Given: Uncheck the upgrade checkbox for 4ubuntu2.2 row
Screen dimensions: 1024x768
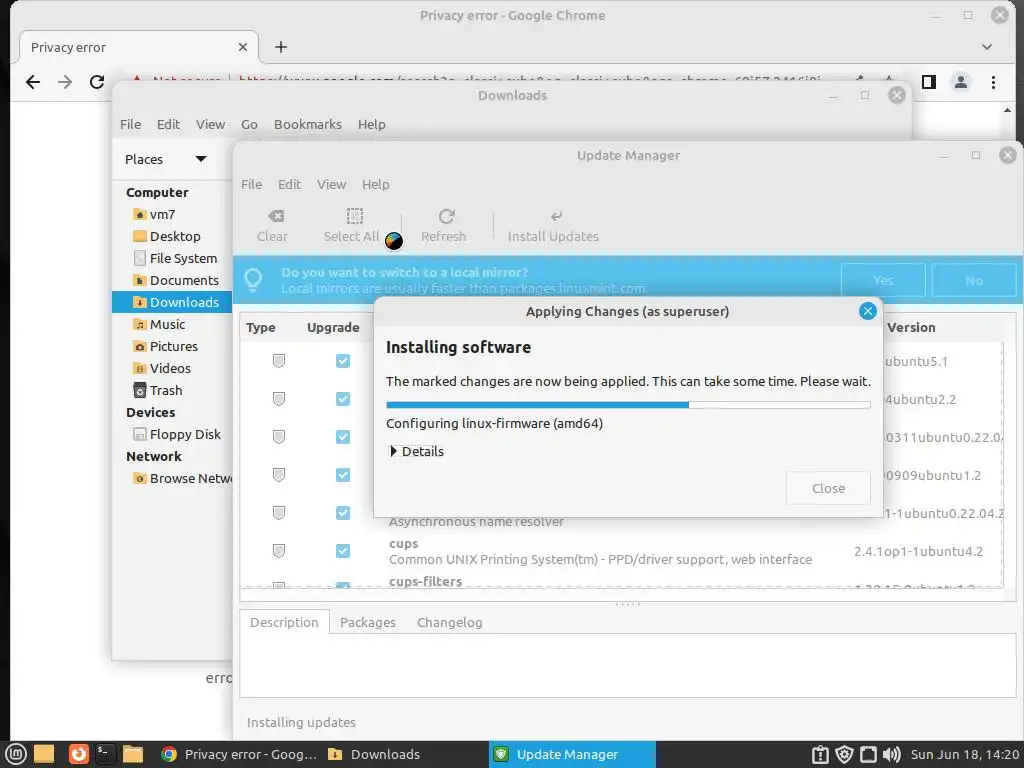Looking at the screenshot, I should [343, 399].
